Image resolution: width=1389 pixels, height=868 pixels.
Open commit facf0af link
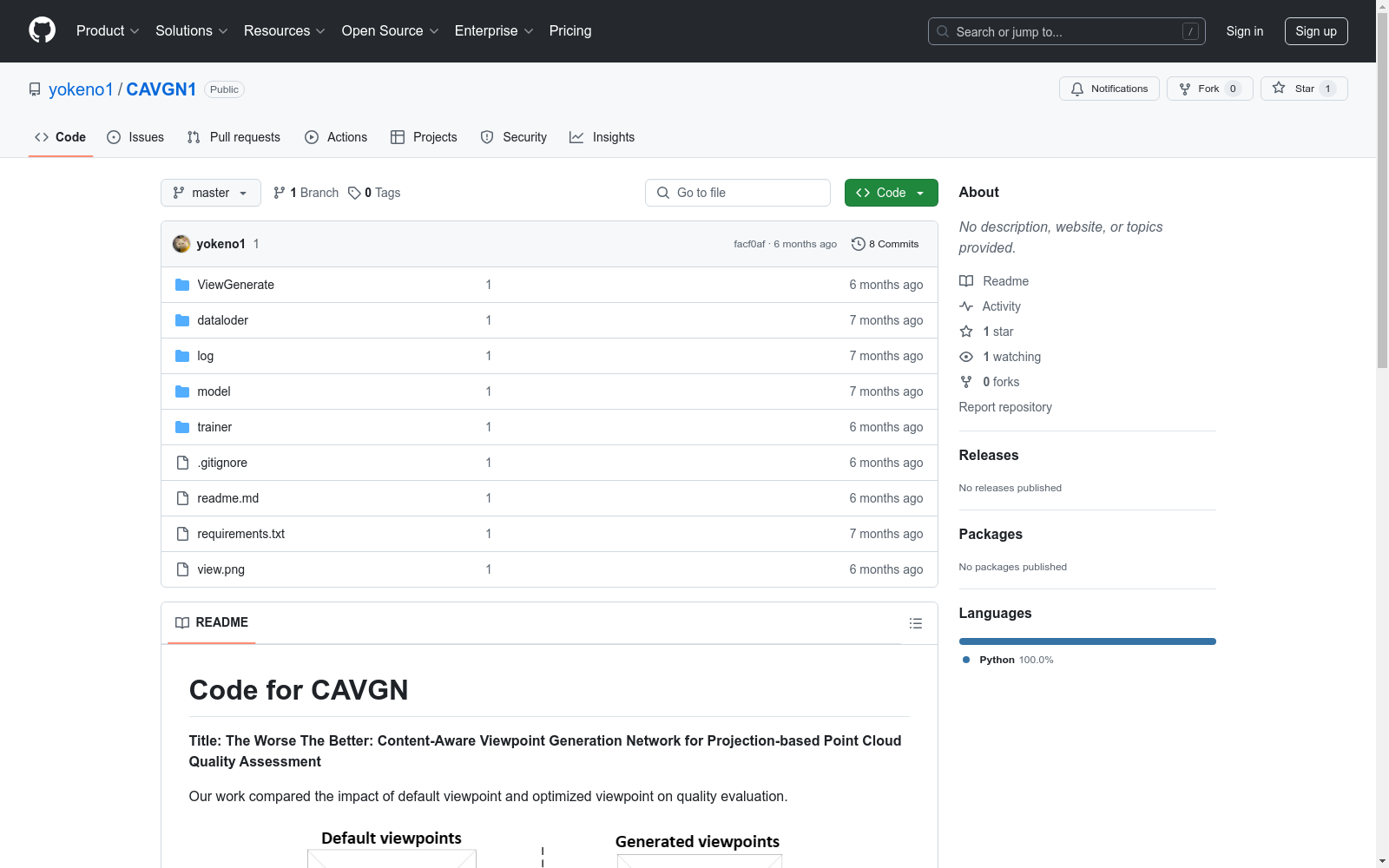[749, 244]
